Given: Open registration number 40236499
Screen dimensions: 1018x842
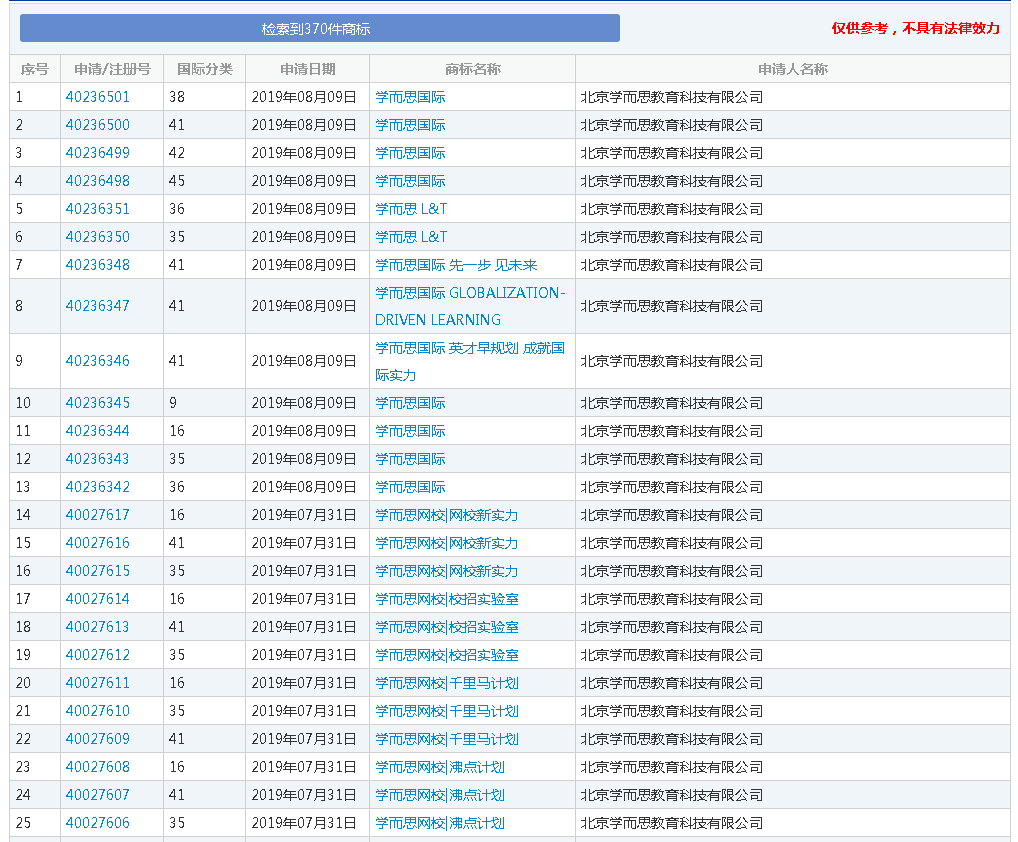Looking at the screenshot, I should pyautogui.click(x=97, y=153).
